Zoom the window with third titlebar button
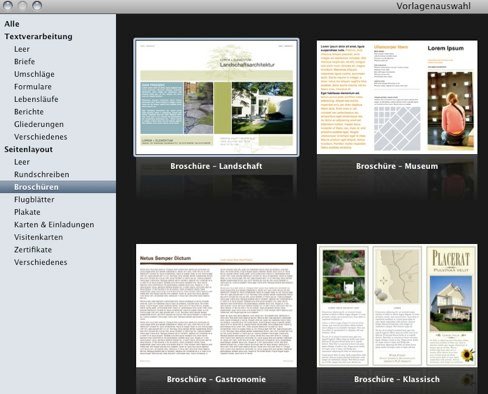This screenshot has width=488, height=394. (x=37, y=5)
